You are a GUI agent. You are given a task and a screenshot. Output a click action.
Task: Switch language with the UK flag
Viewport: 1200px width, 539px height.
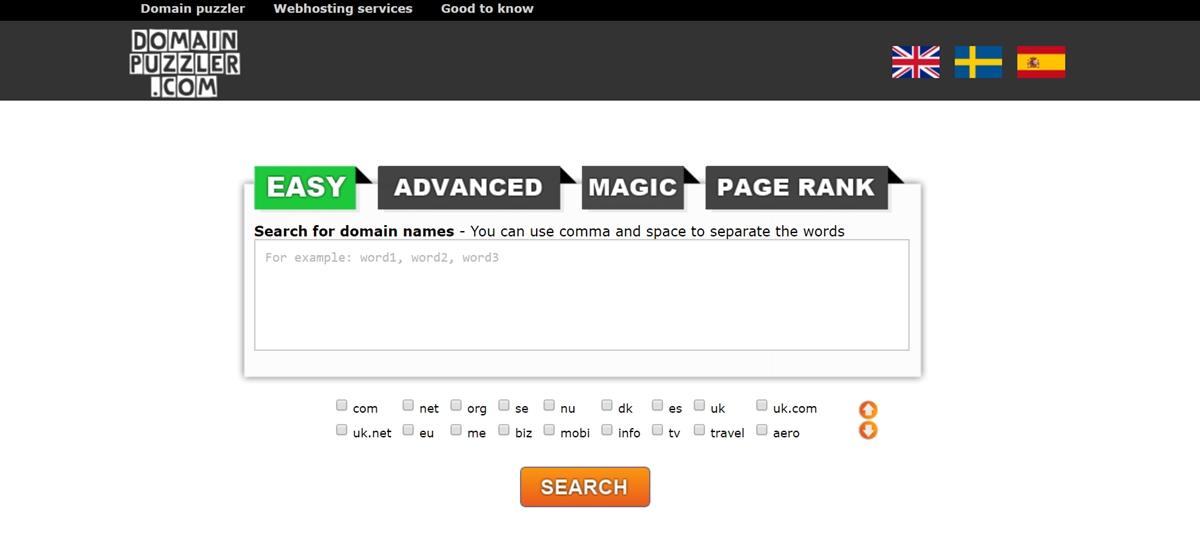point(916,62)
